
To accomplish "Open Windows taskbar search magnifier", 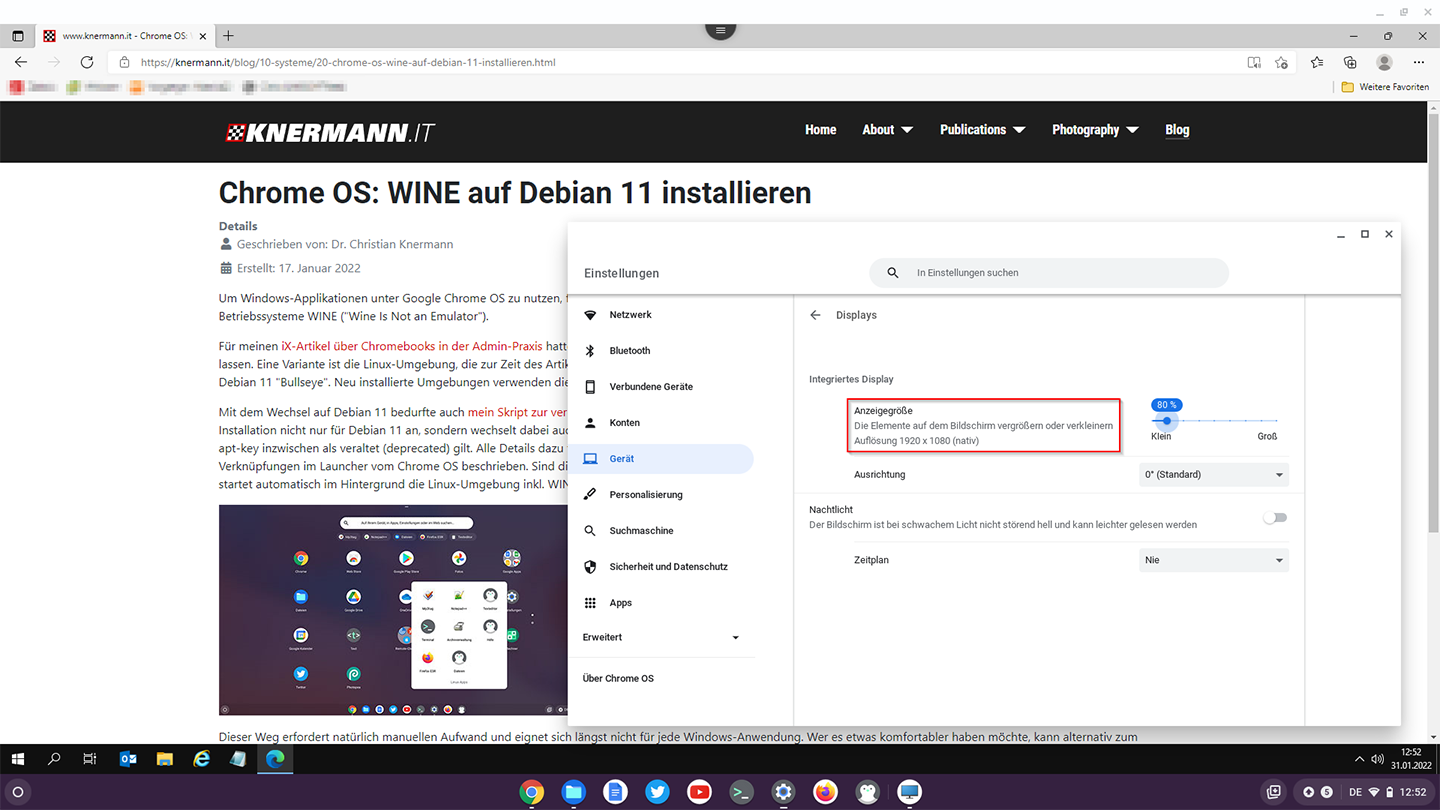I will (54, 759).
